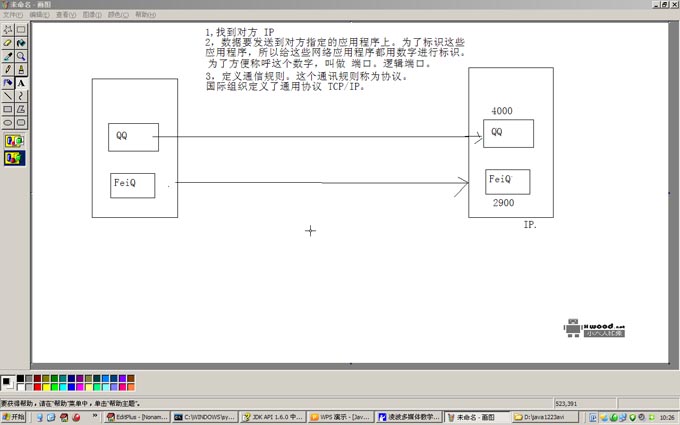Screen dimensions: 680x425
Task: Select the dark red palette color
Action: (37, 379)
